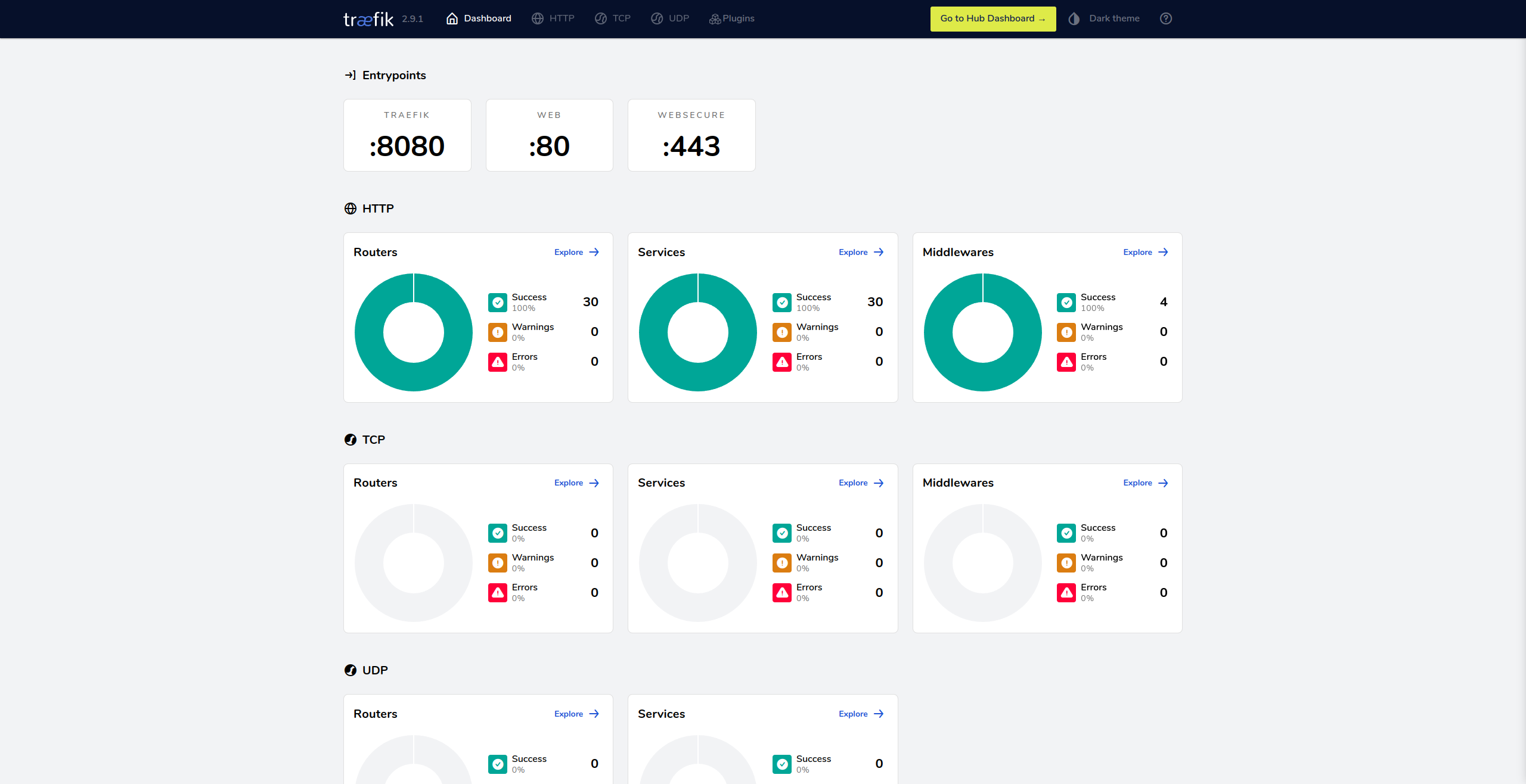Open the UDP navigation tab
1526x784 pixels.
[670, 18]
